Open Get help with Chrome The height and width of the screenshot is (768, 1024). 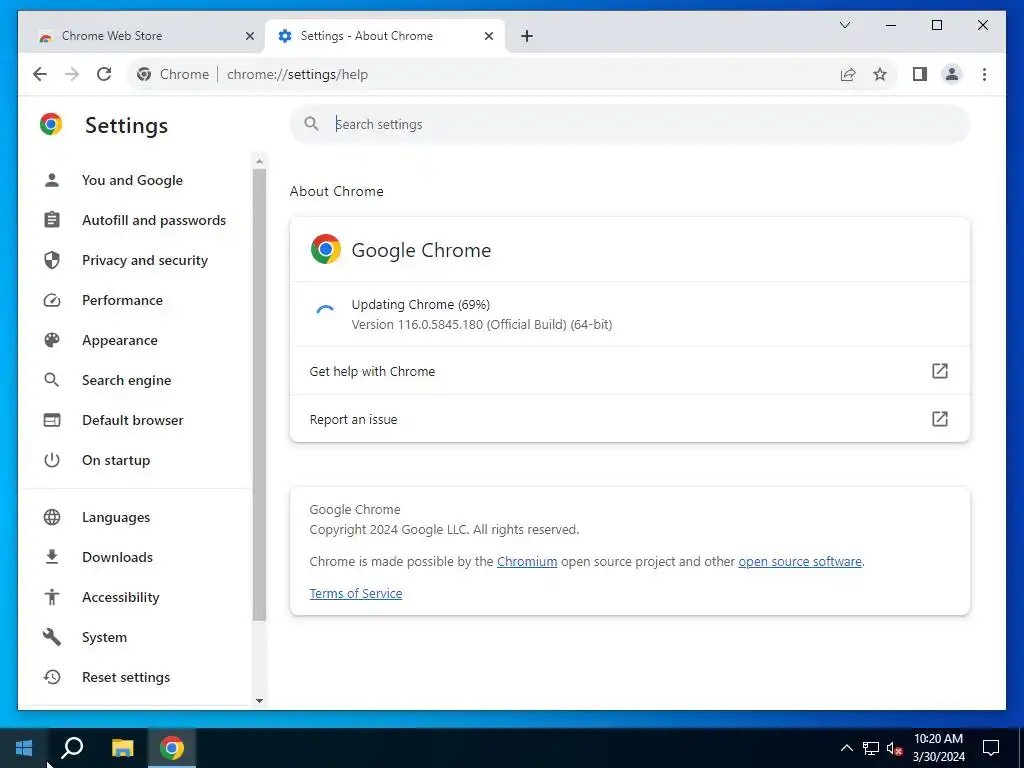point(630,371)
